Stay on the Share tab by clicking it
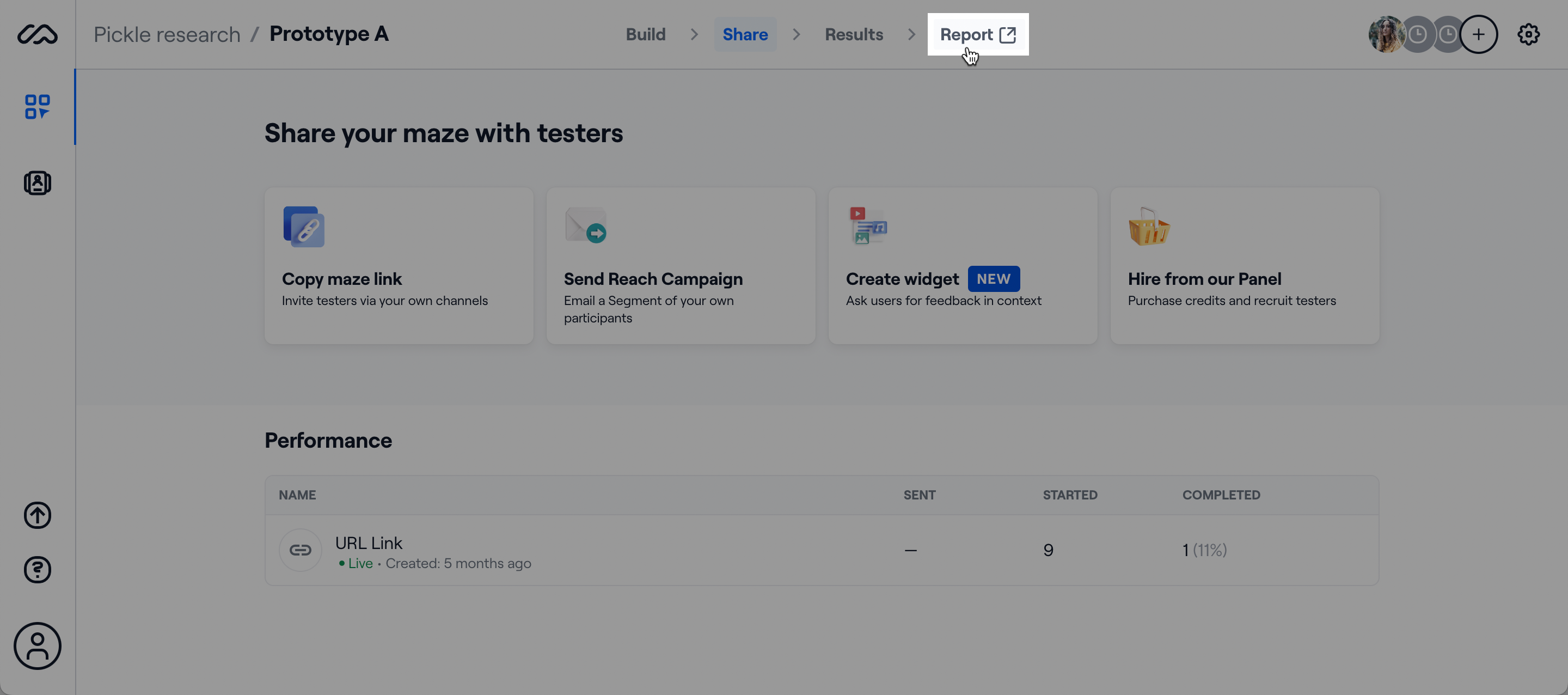This screenshot has width=1568, height=695. [x=745, y=34]
